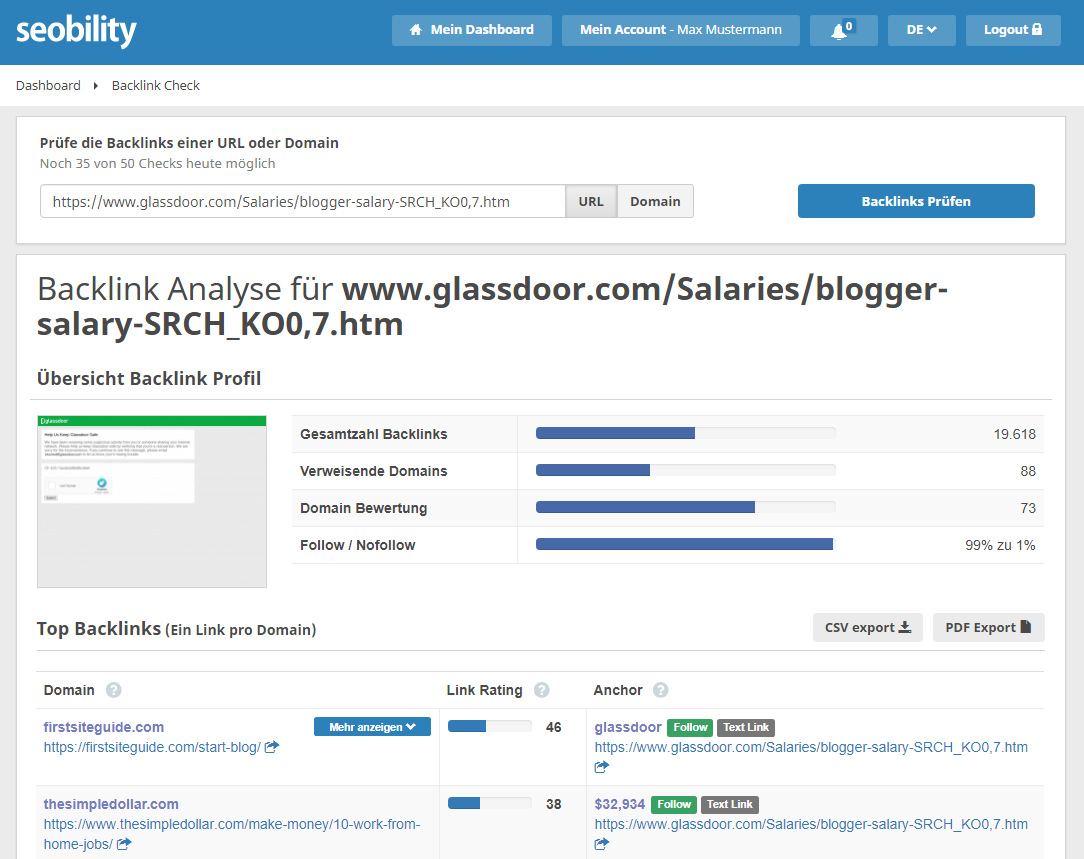Click the seobility logo

click(x=76, y=31)
